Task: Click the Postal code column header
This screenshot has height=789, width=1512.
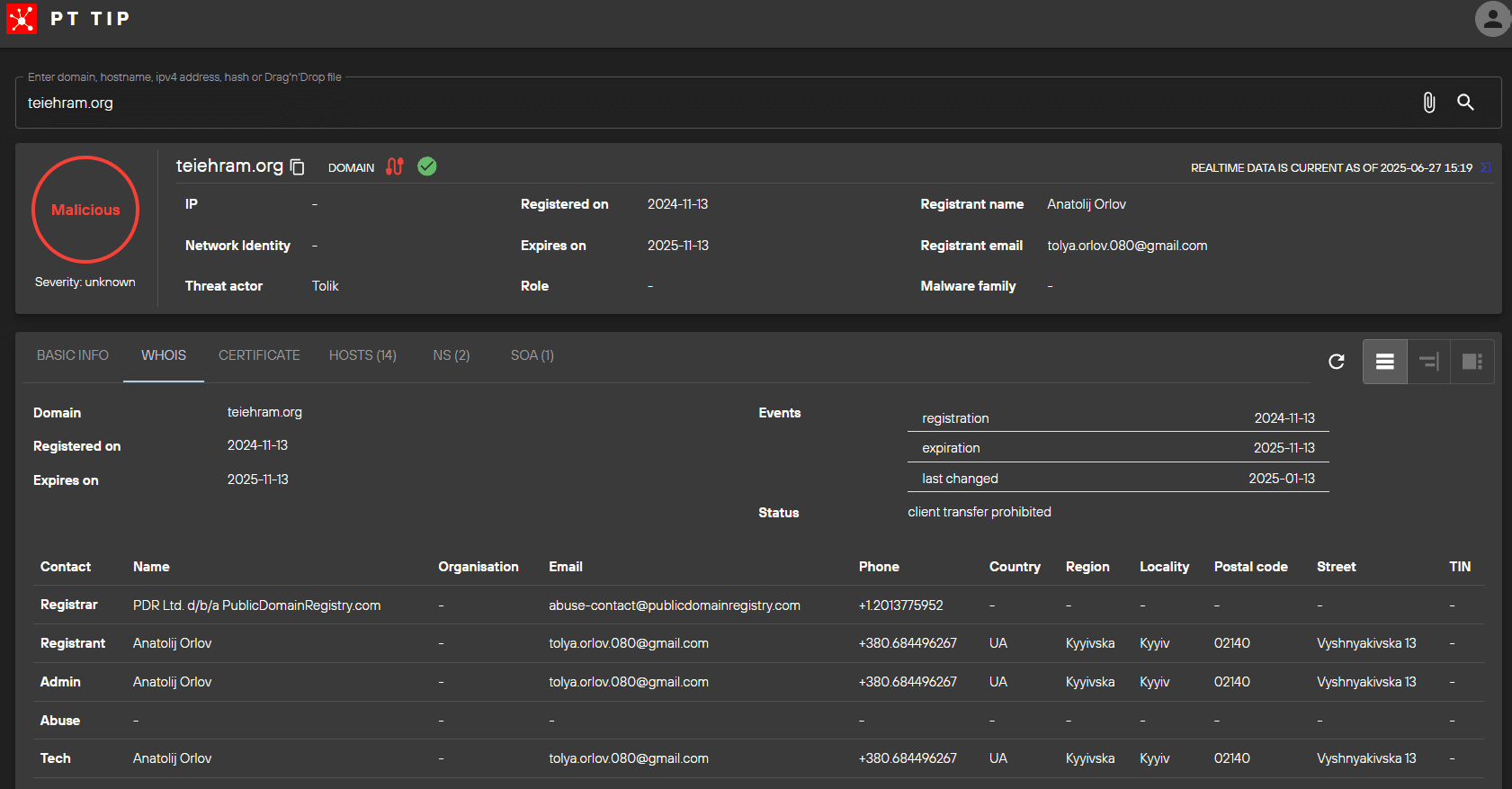Action: click(1250, 567)
